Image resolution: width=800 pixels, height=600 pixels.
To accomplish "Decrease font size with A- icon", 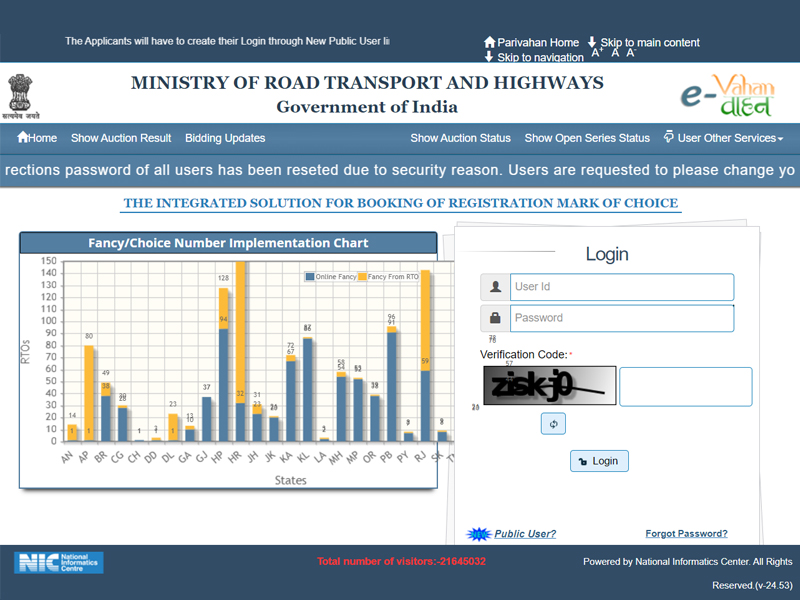I will [x=631, y=53].
